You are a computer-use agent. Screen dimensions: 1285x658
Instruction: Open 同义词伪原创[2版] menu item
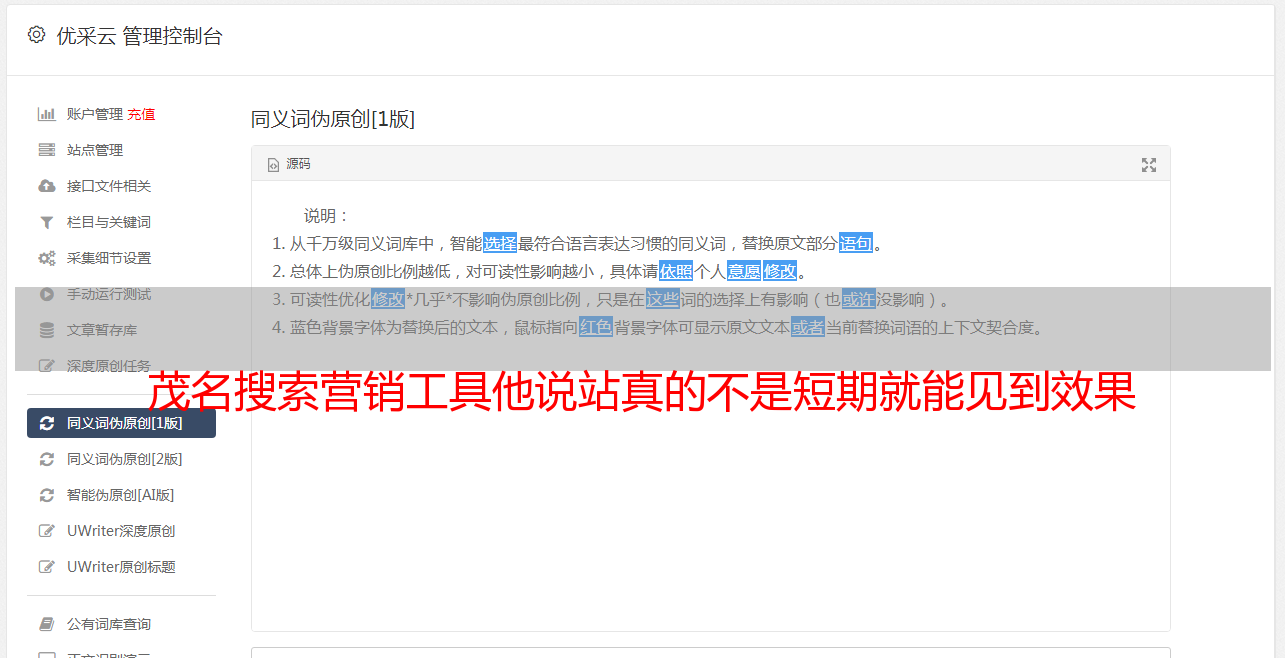(121, 459)
